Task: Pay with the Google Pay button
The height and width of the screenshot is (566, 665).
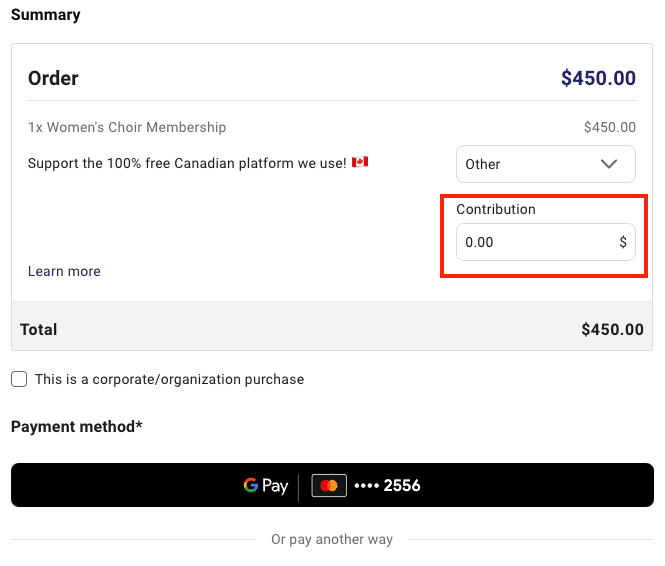Action: 332,485
